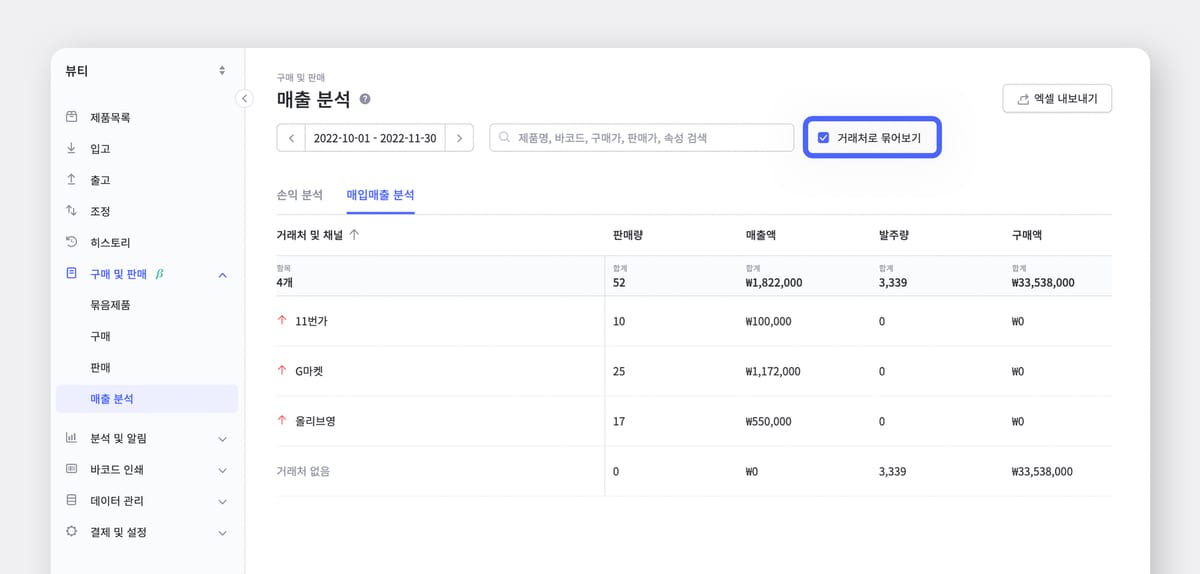Click the 분석 및 알림 chart icon
Image resolution: width=1200 pixels, height=574 pixels.
tap(71, 438)
